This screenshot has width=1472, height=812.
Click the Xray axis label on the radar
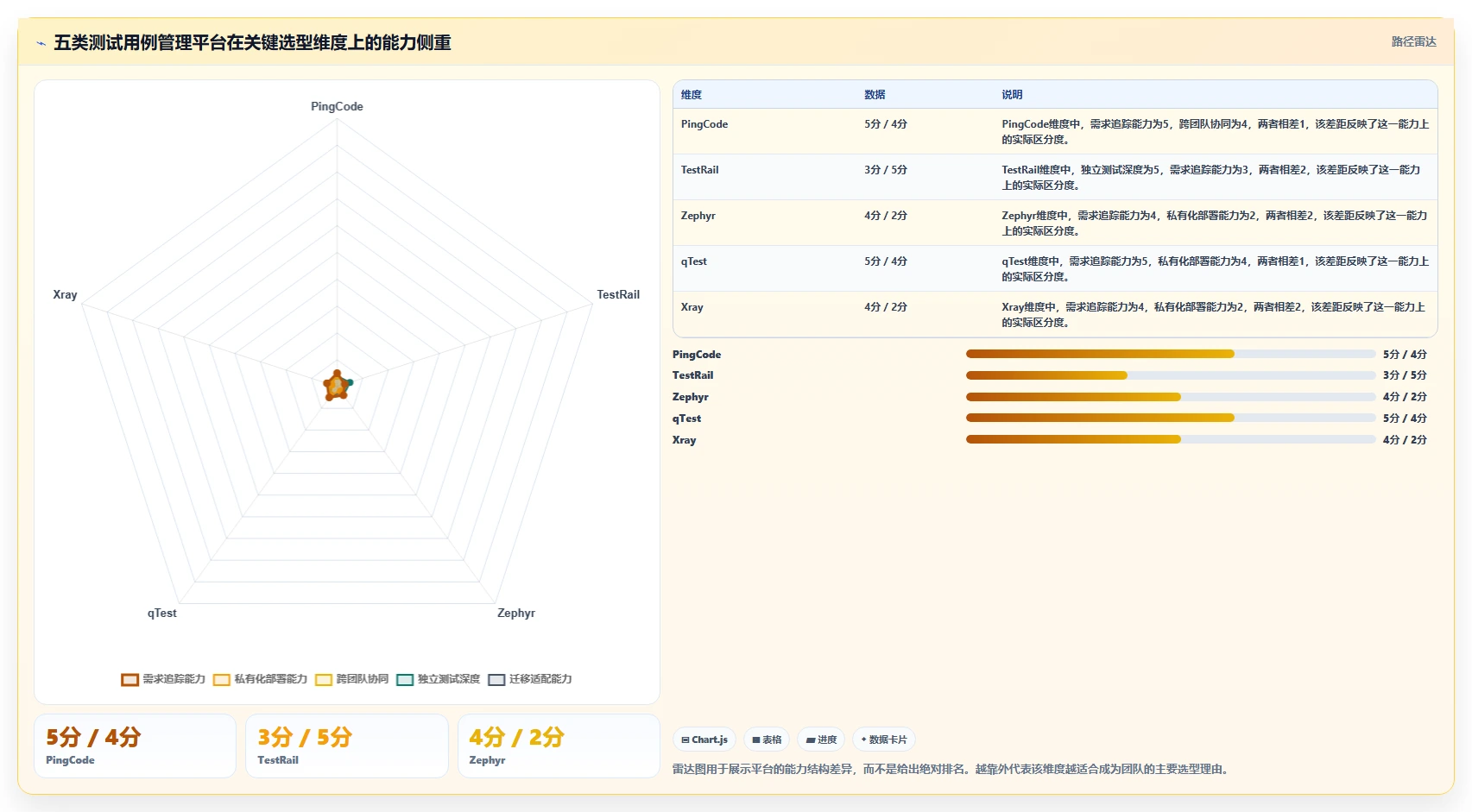(65, 294)
